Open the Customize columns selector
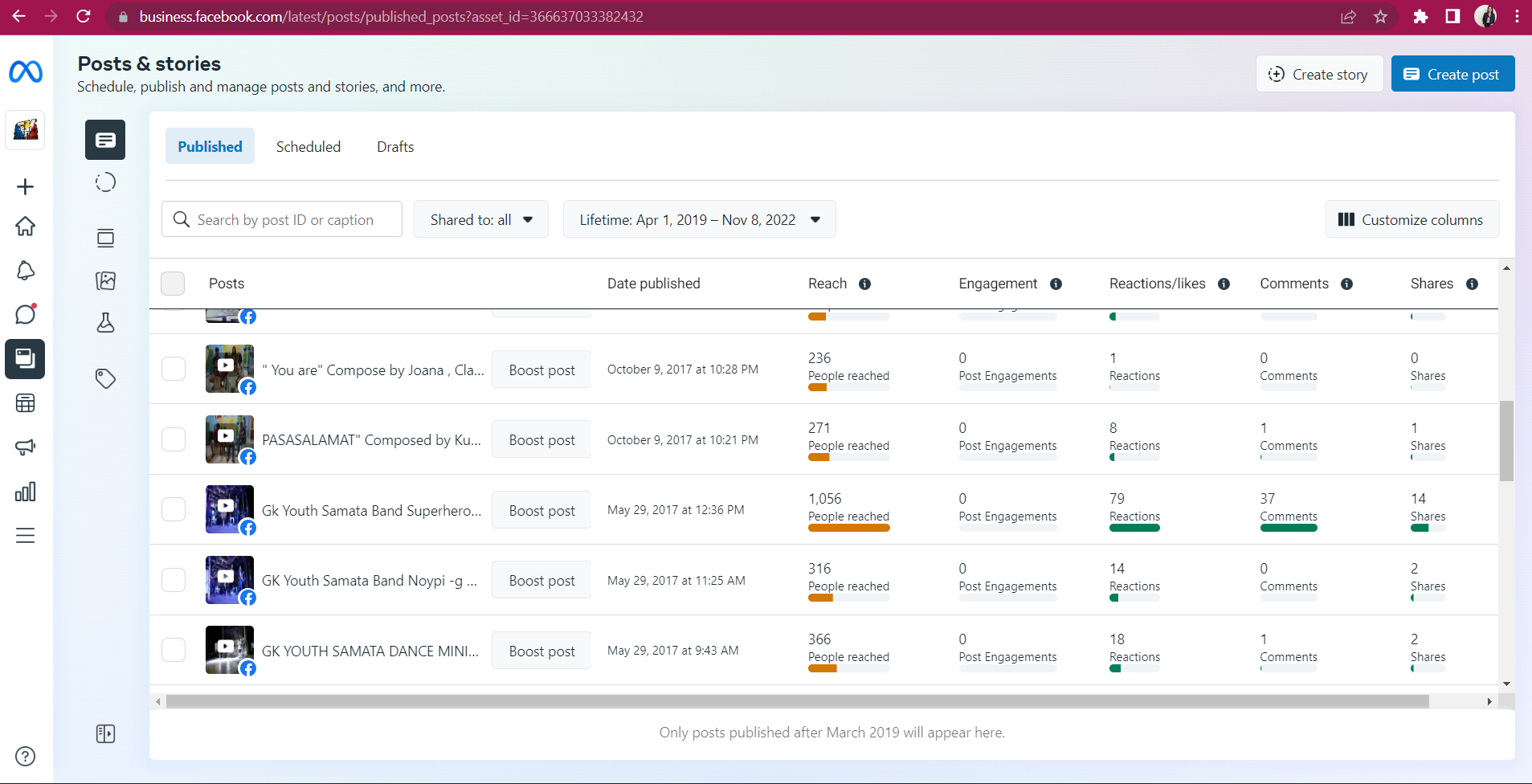This screenshot has width=1532, height=784. [1411, 219]
